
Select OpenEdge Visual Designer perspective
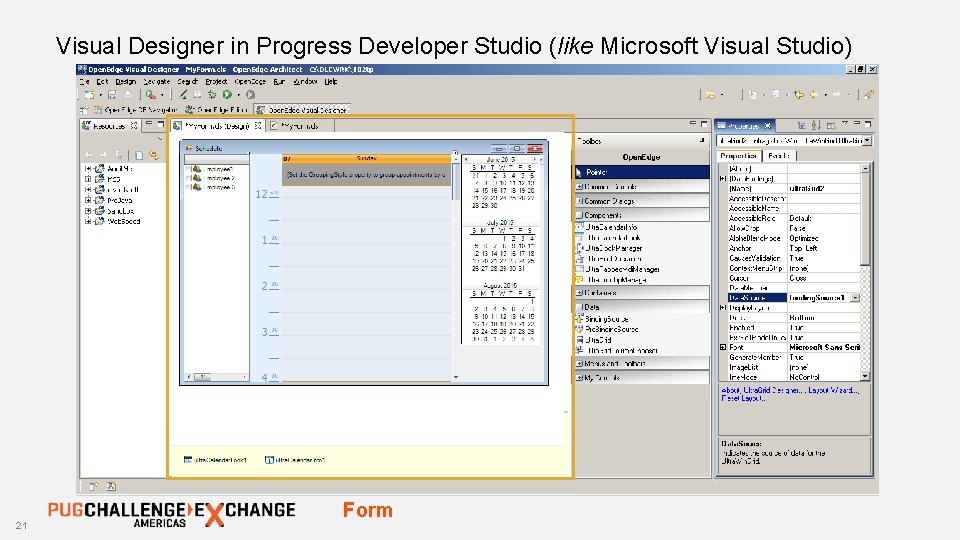click(x=302, y=110)
